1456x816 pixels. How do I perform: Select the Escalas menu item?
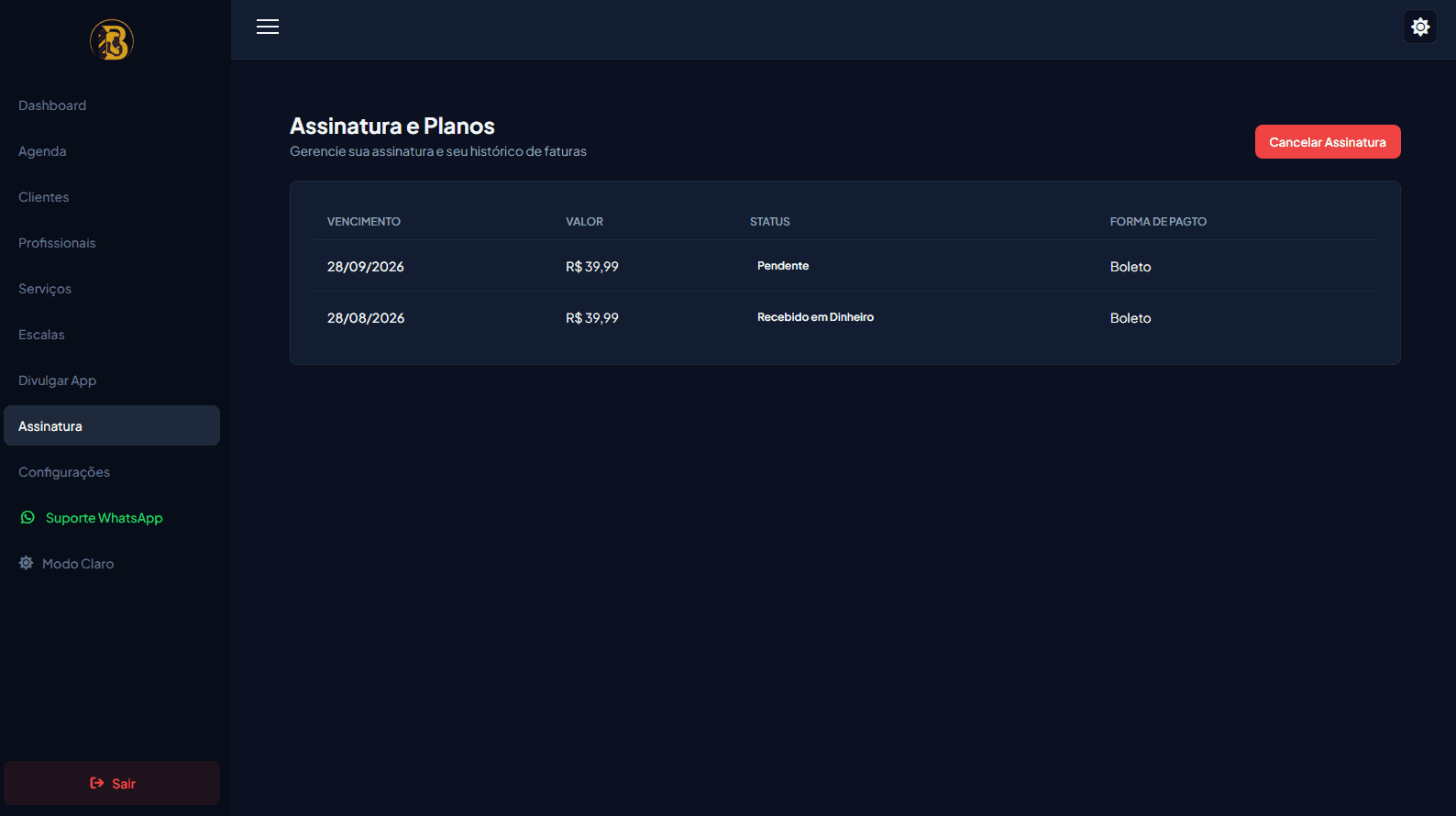tap(112, 335)
